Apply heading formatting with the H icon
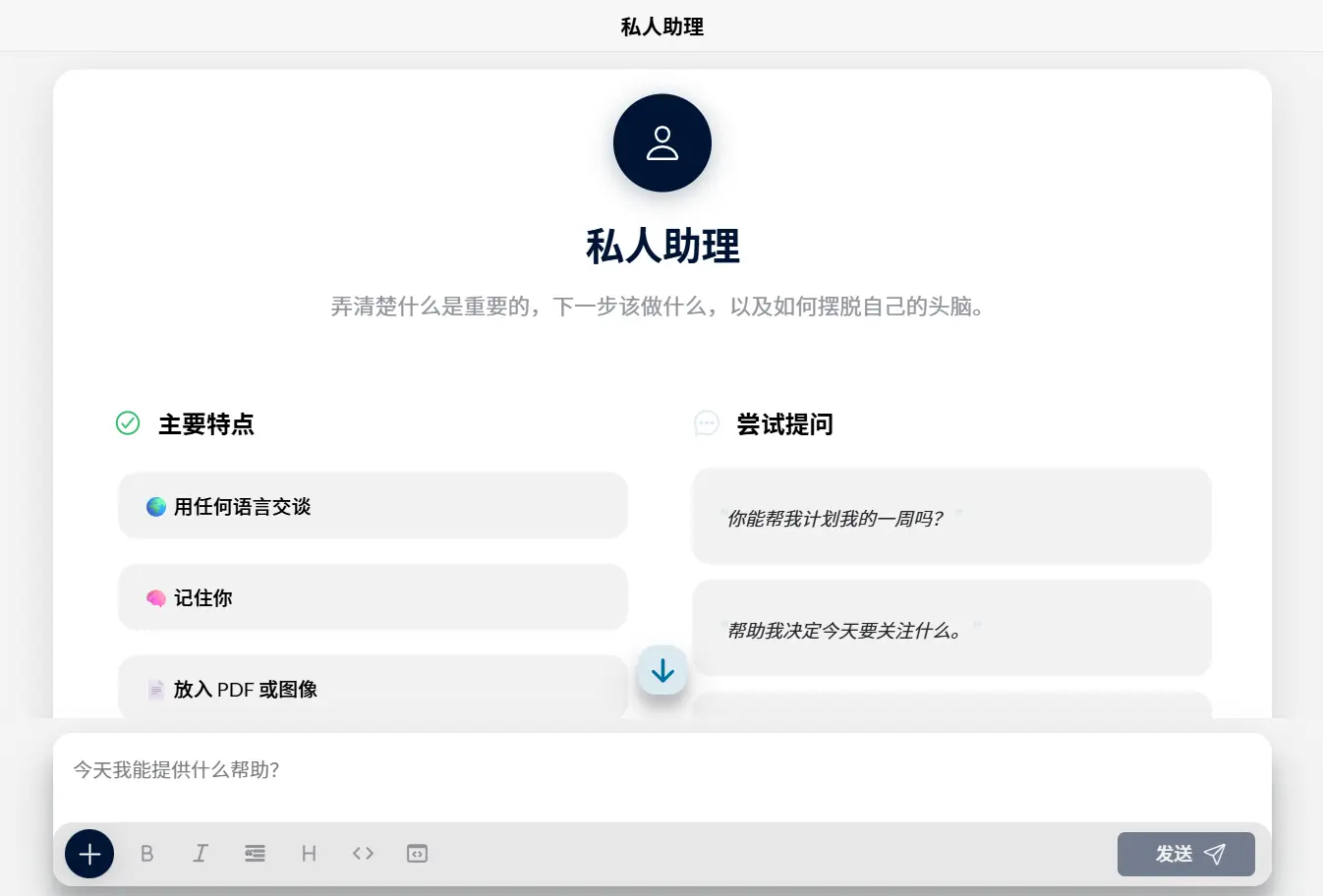The height and width of the screenshot is (896, 1323). coord(309,854)
